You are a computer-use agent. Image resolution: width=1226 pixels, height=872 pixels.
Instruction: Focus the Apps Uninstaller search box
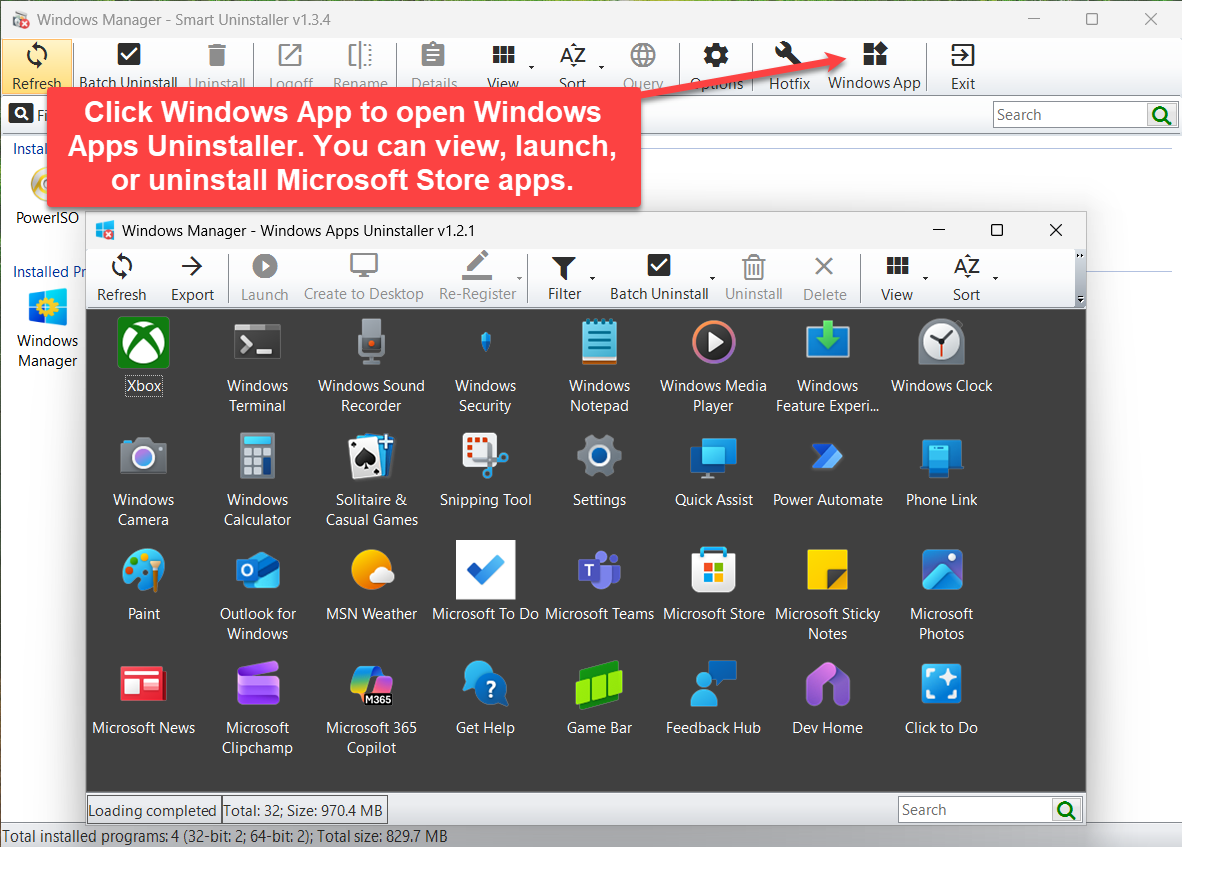975,810
